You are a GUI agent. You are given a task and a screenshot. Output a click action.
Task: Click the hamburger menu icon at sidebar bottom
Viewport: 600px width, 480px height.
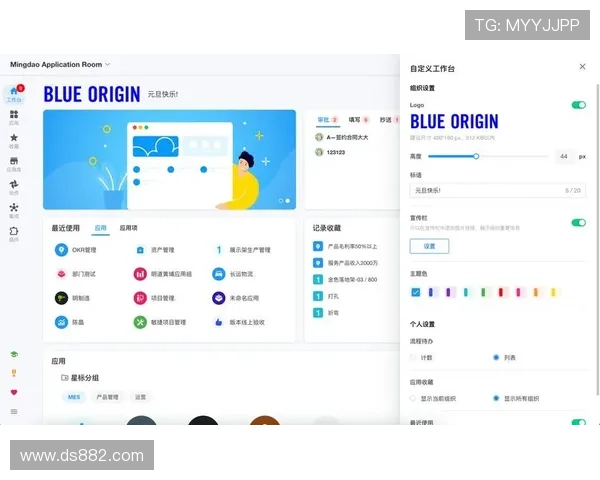(14, 411)
